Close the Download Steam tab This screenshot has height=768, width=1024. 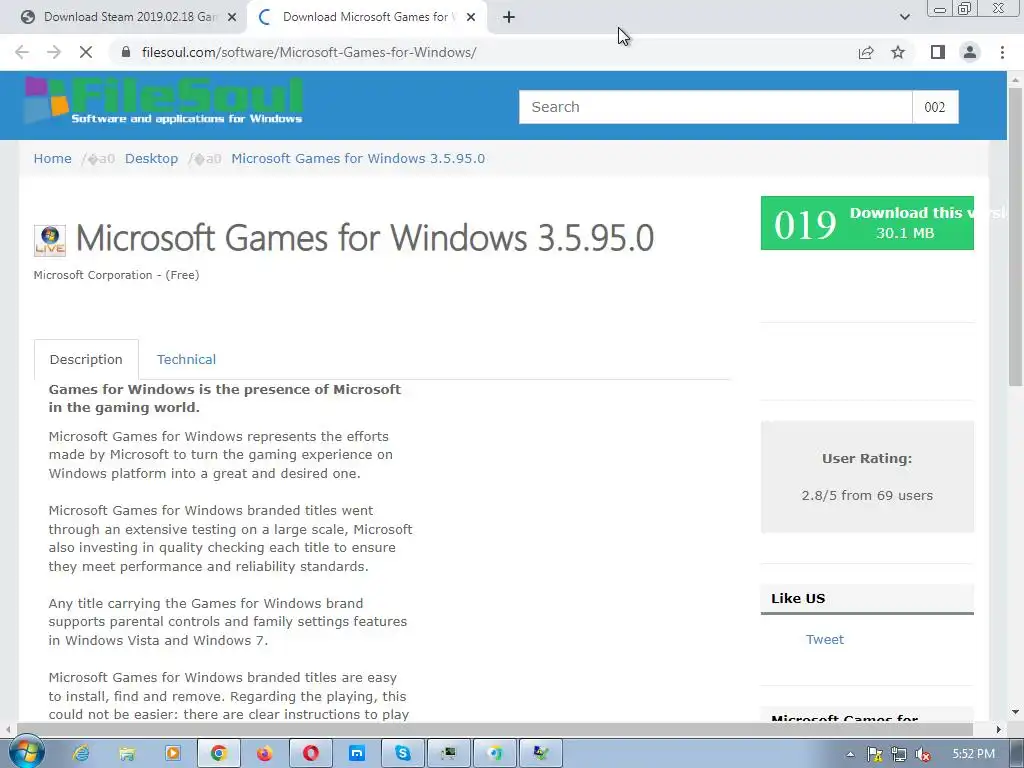pyautogui.click(x=232, y=18)
